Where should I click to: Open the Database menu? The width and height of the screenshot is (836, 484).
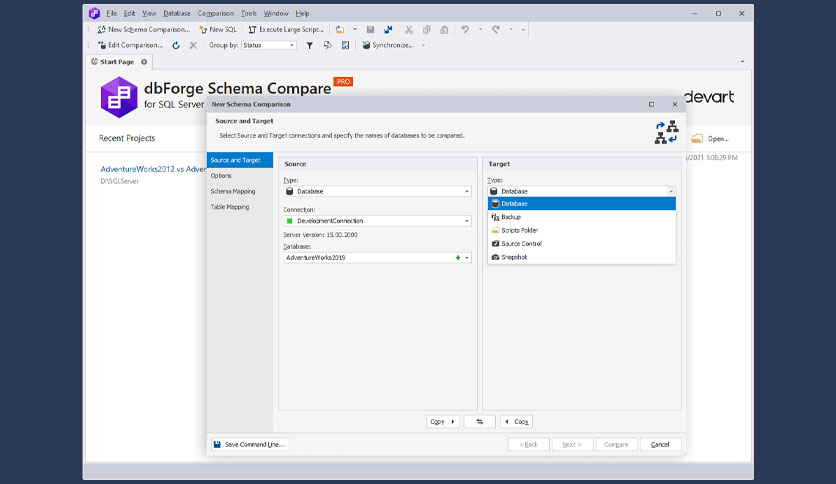(176, 13)
